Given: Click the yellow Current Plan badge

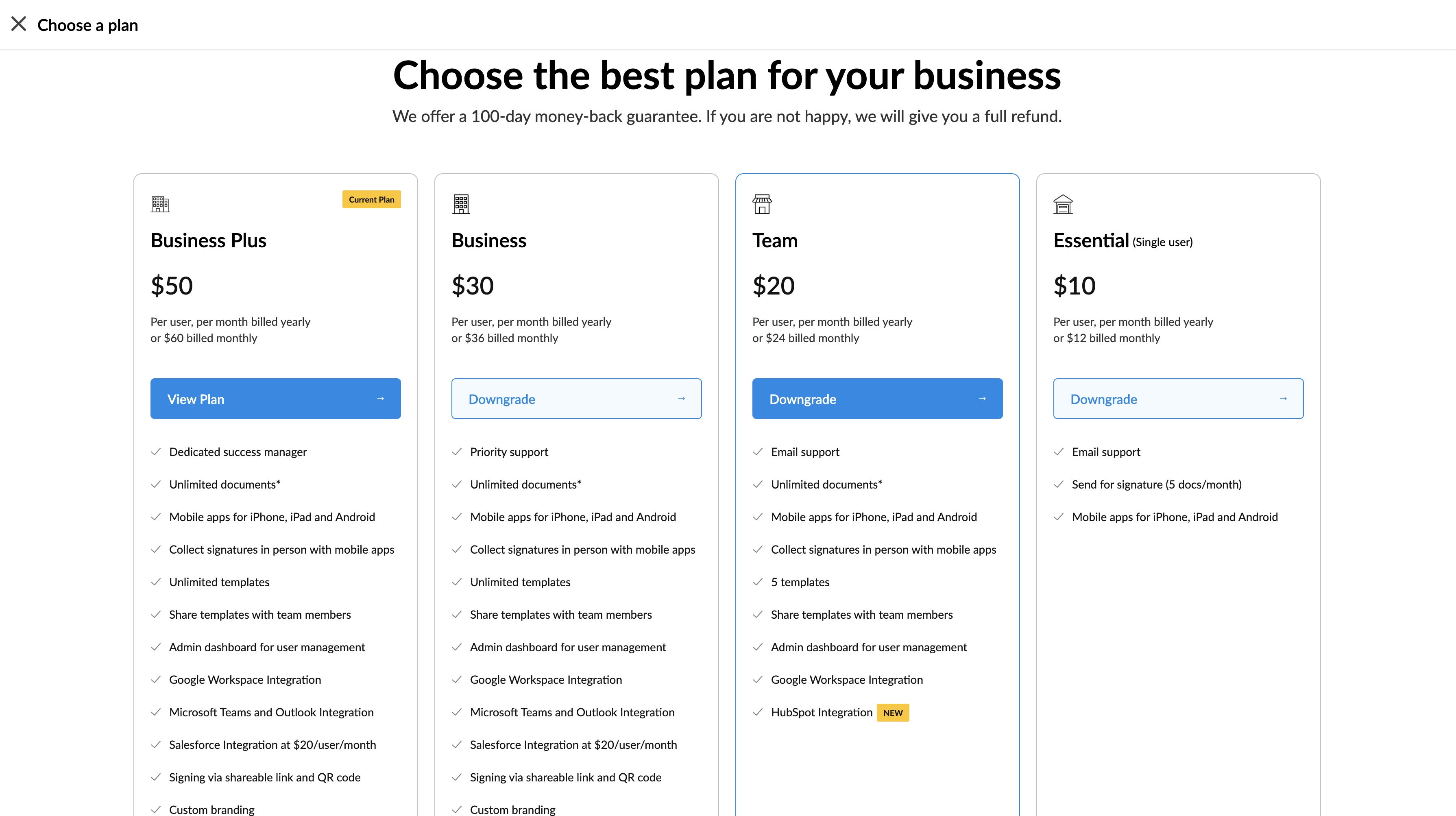Looking at the screenshot, I should click(x=371, y=200).
